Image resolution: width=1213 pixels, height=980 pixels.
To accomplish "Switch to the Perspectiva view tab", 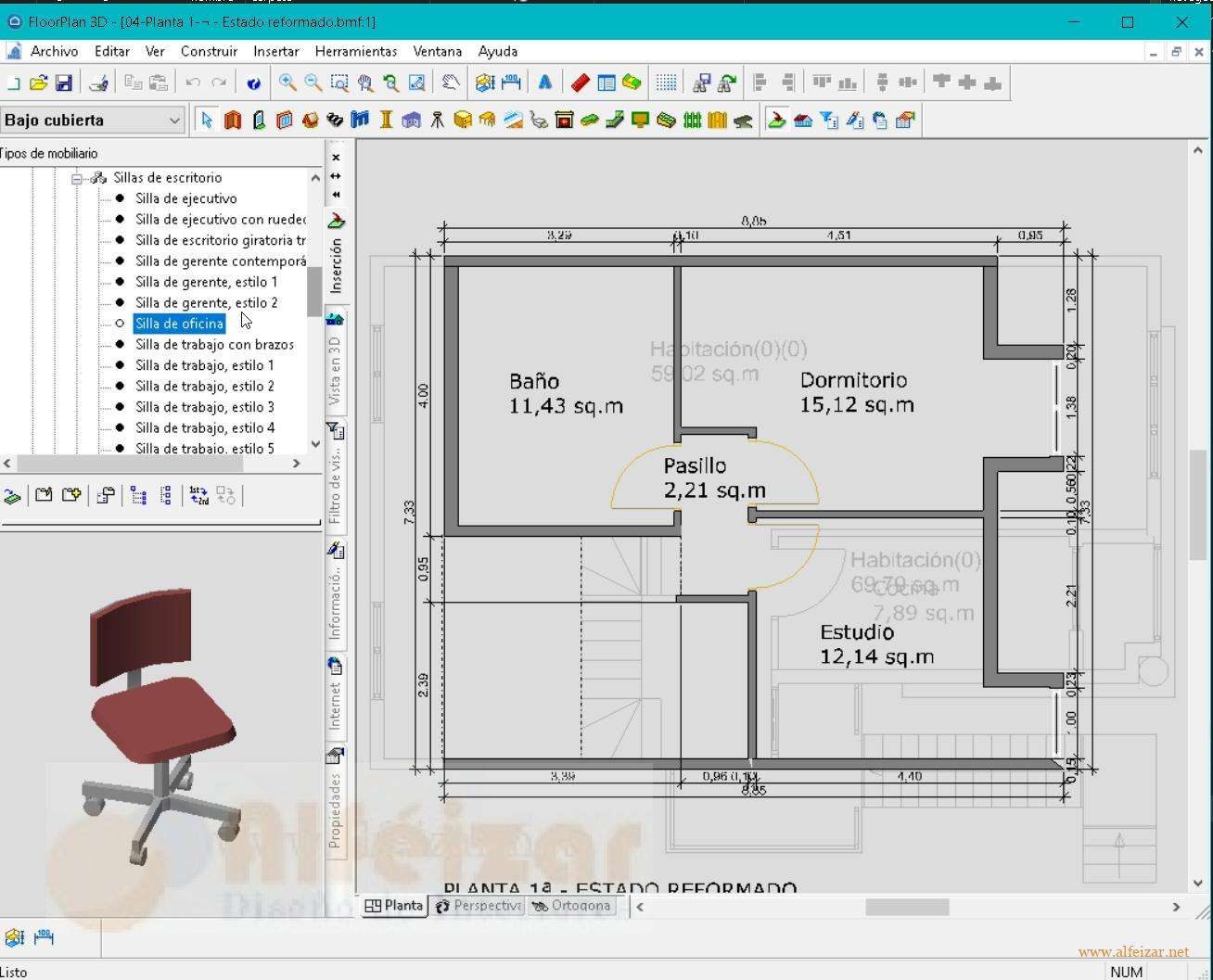I will pos(479,906).
